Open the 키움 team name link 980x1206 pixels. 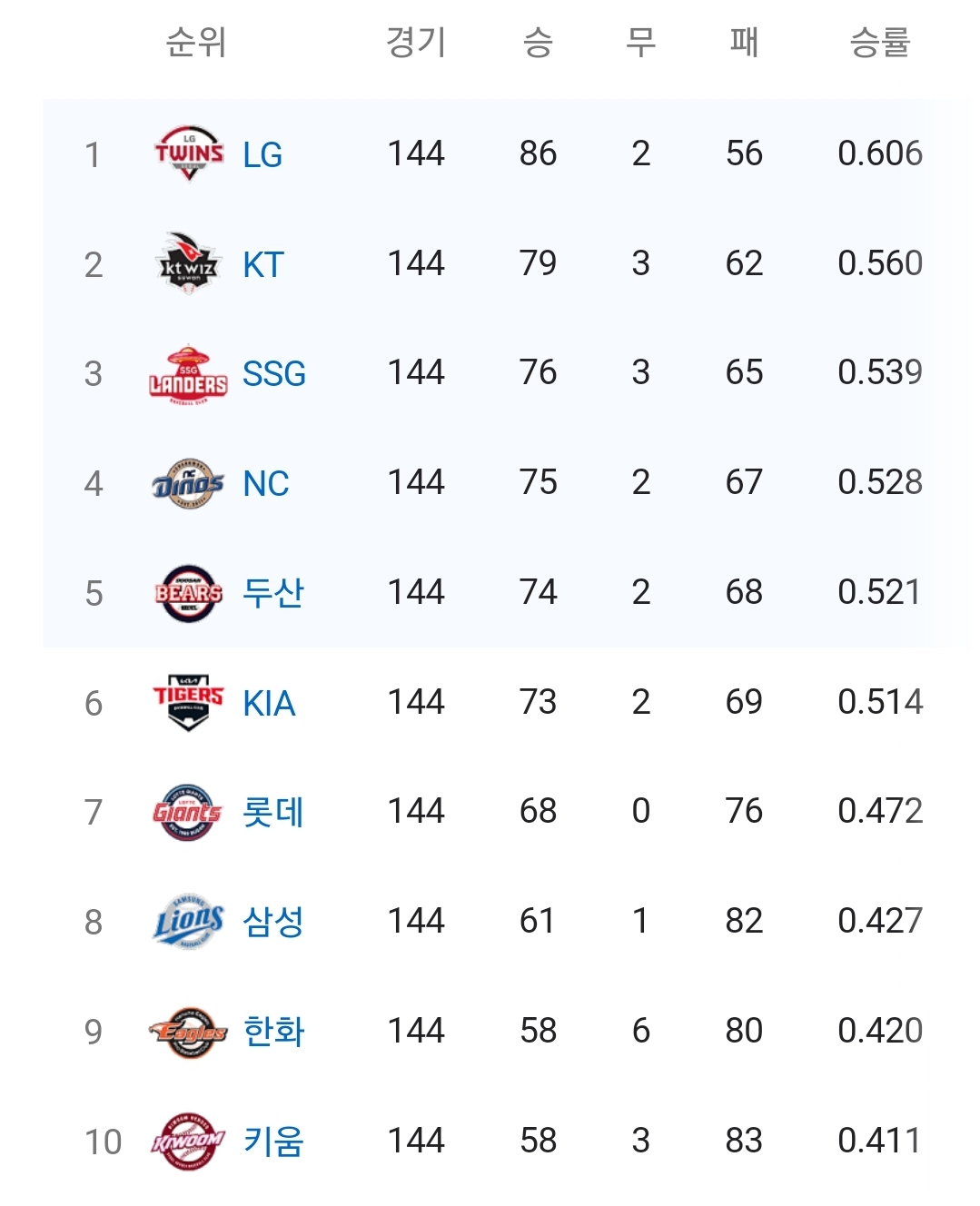coord(272,1142)
